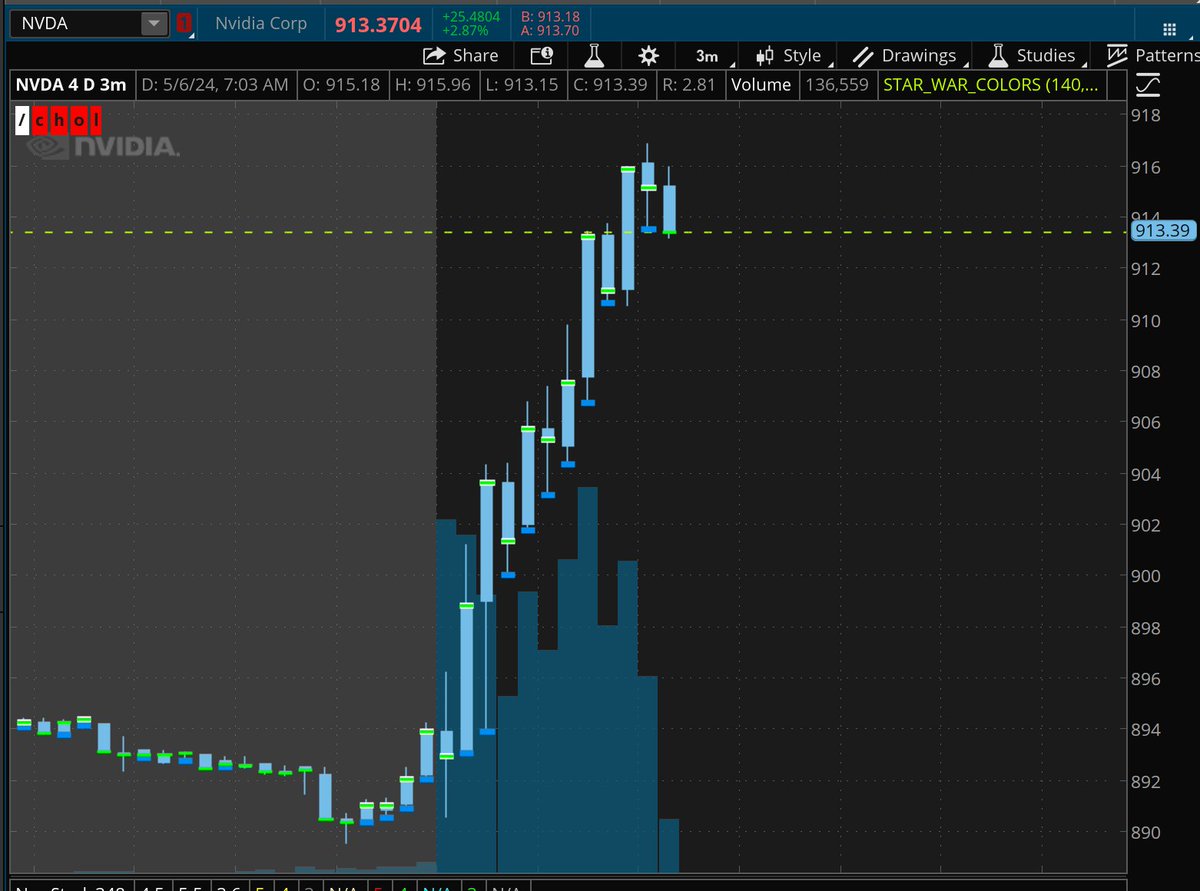Click the flask icon beside Studies
The height and width of the screenshot is (891, 1200).
(x=997, y=56)
